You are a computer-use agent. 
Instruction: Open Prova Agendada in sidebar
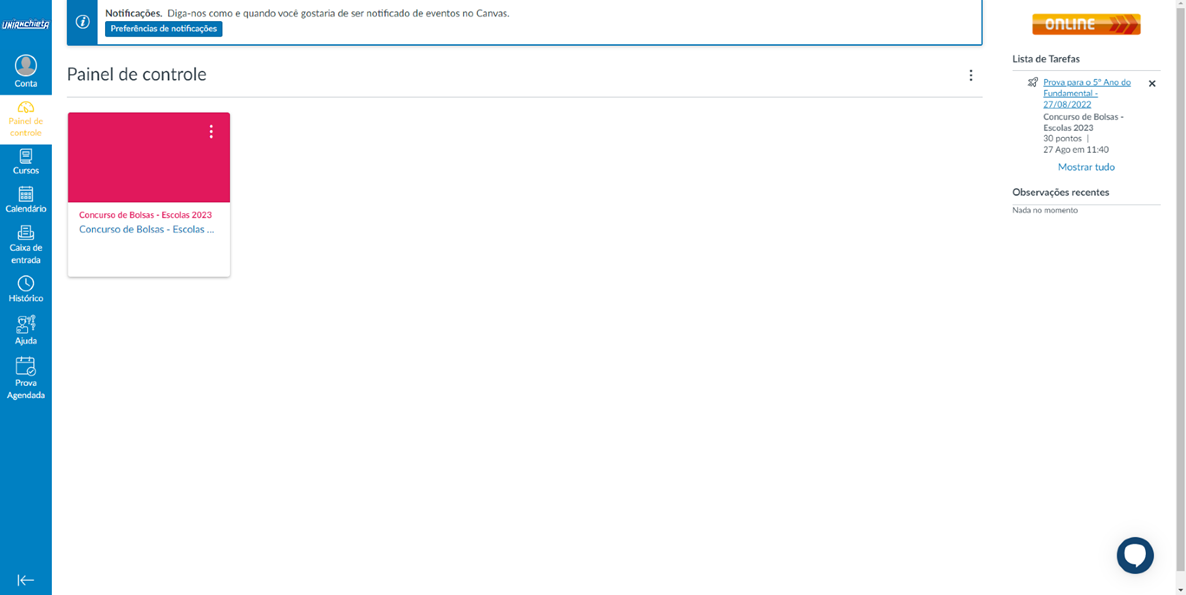[x=26, y=377]
